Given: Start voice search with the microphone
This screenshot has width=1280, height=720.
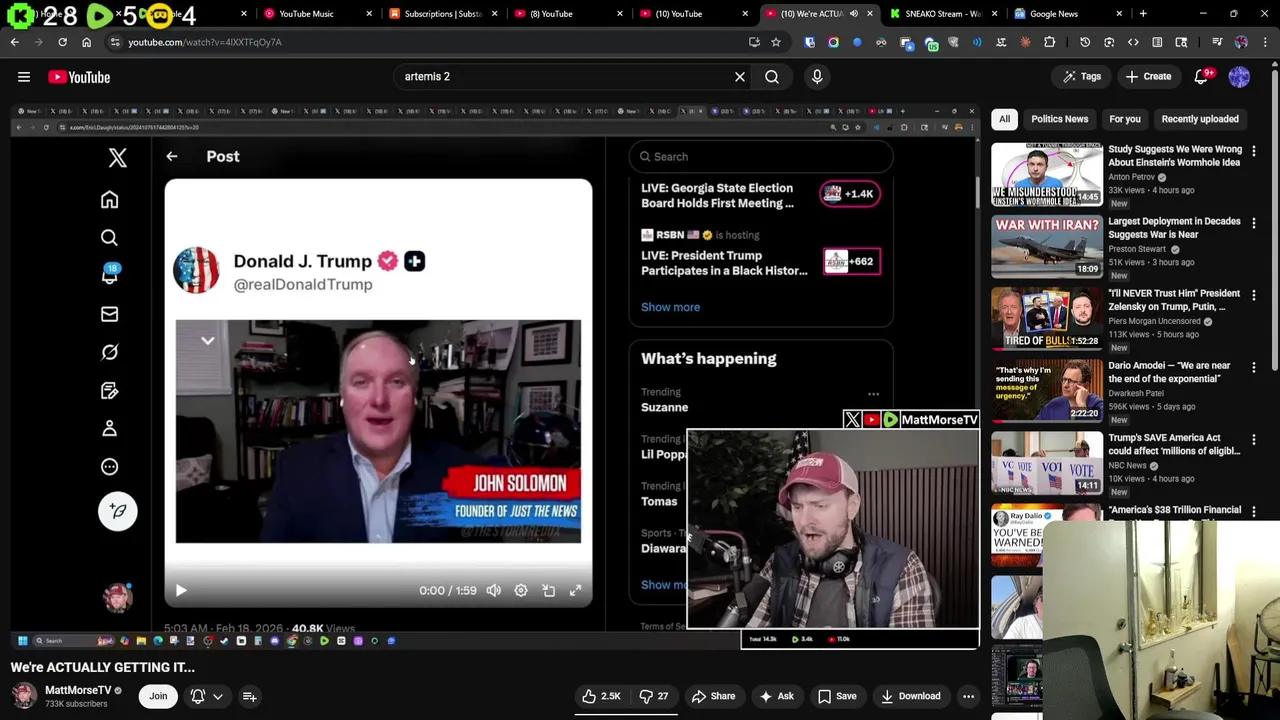Looking at the screenshot, I should (817, 77).
